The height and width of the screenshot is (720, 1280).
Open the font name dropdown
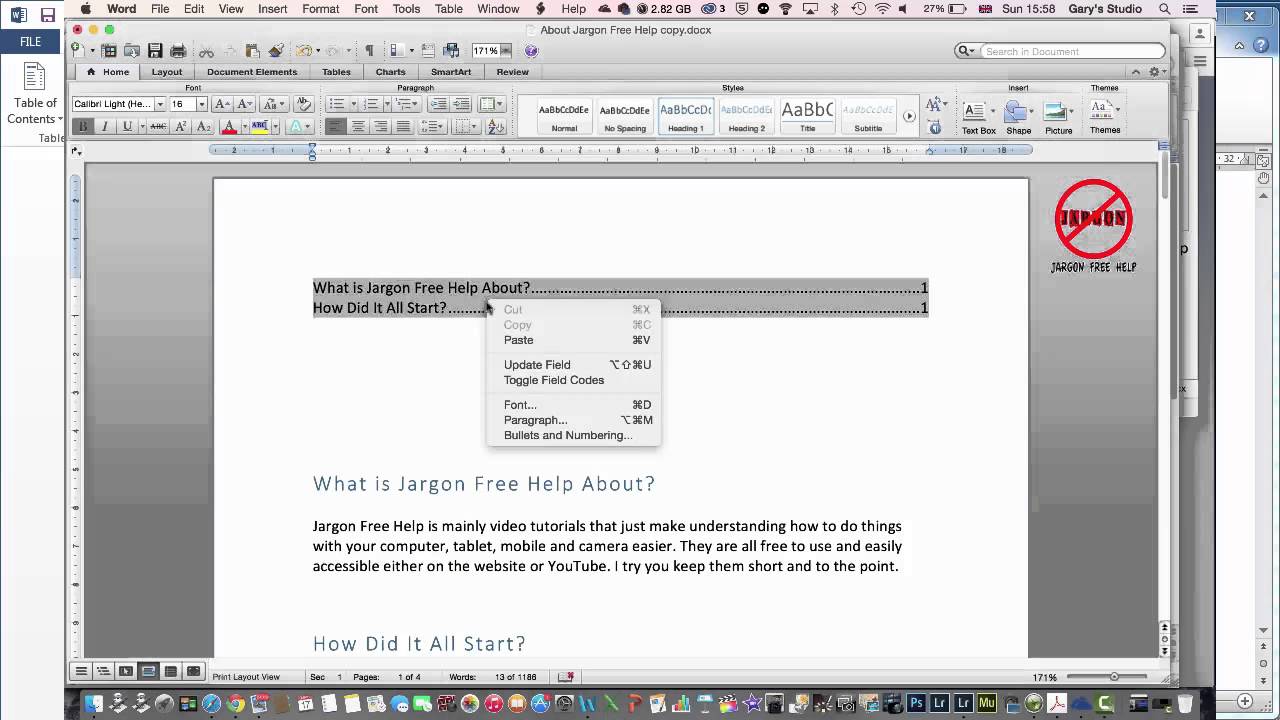coord(160,104)
